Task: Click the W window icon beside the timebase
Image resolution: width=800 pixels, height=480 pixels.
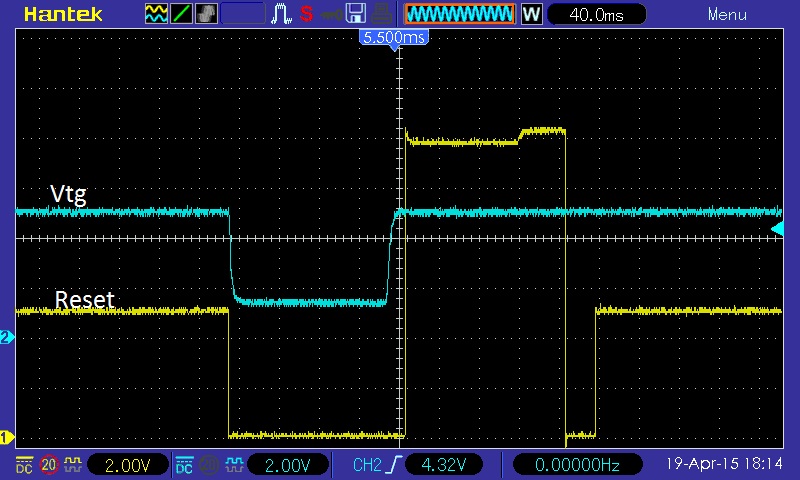Action: [532, 14]
